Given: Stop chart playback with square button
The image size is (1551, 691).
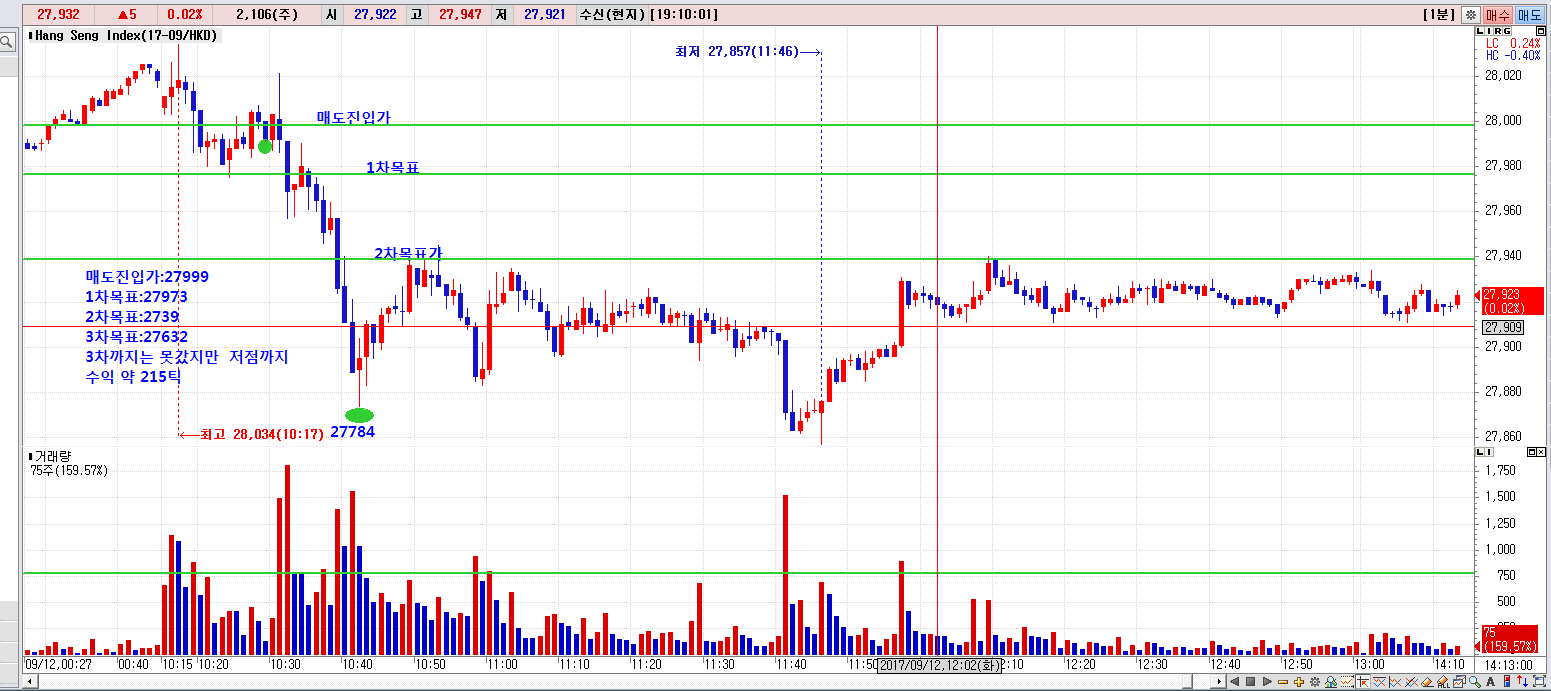Looking at the screenshot, I should pos(1250,681).
